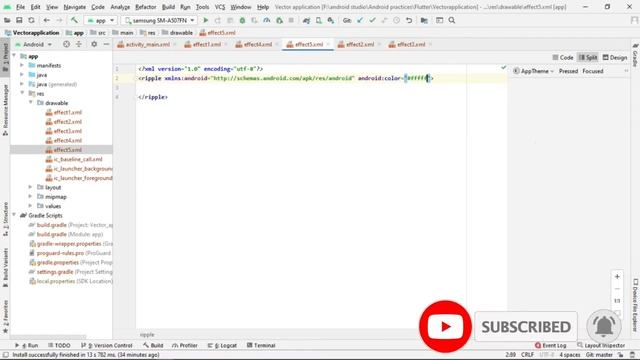Click the Project Structure folder icon

424,20
